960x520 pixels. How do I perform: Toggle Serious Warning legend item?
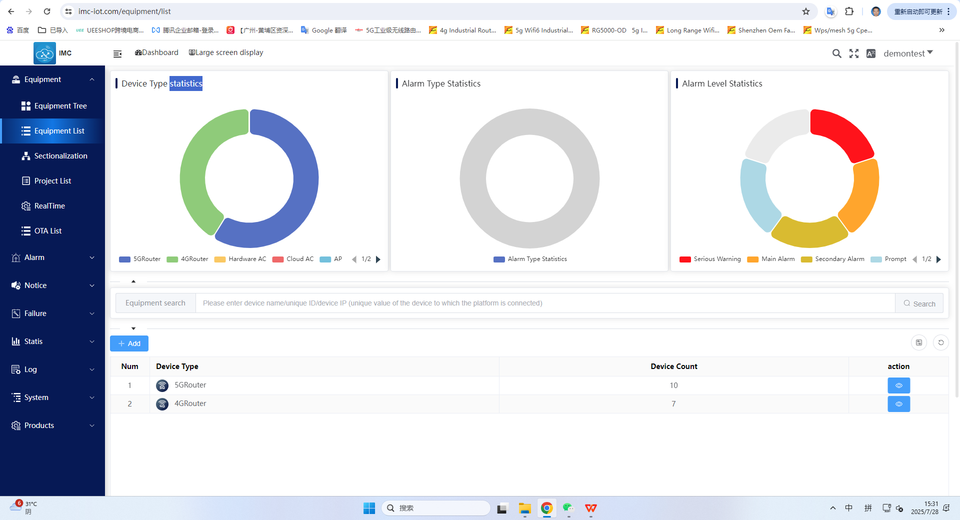[710, 259]
